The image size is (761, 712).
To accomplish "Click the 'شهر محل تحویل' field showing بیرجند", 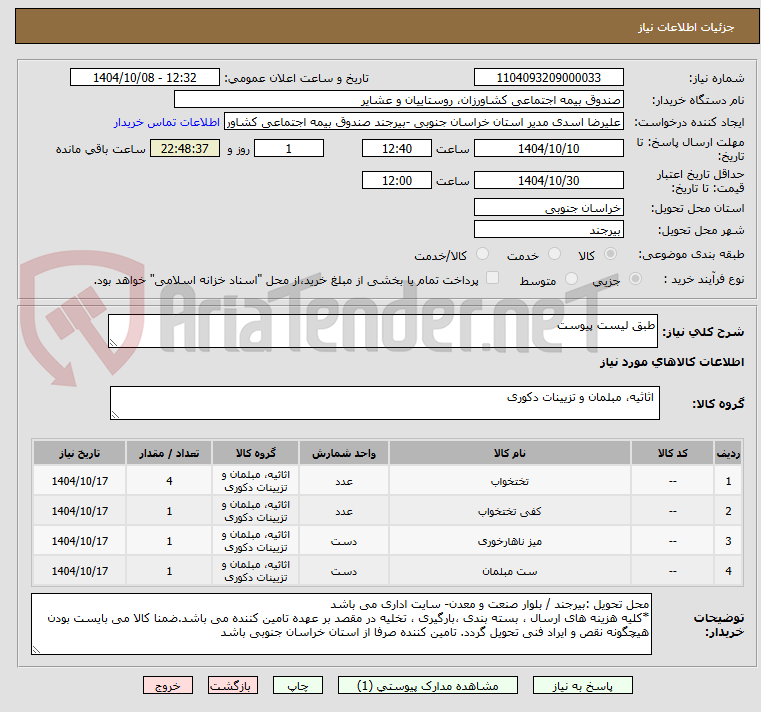I will coord(548,230).
